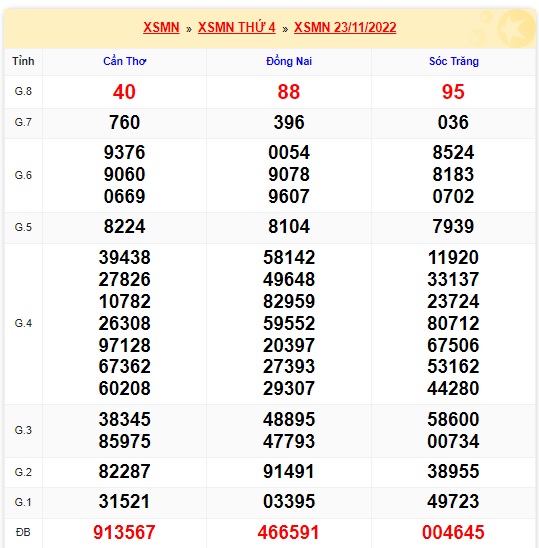
Task: Click the Cần Thơ special prize 913567
Action: click(x=124, y=532)
